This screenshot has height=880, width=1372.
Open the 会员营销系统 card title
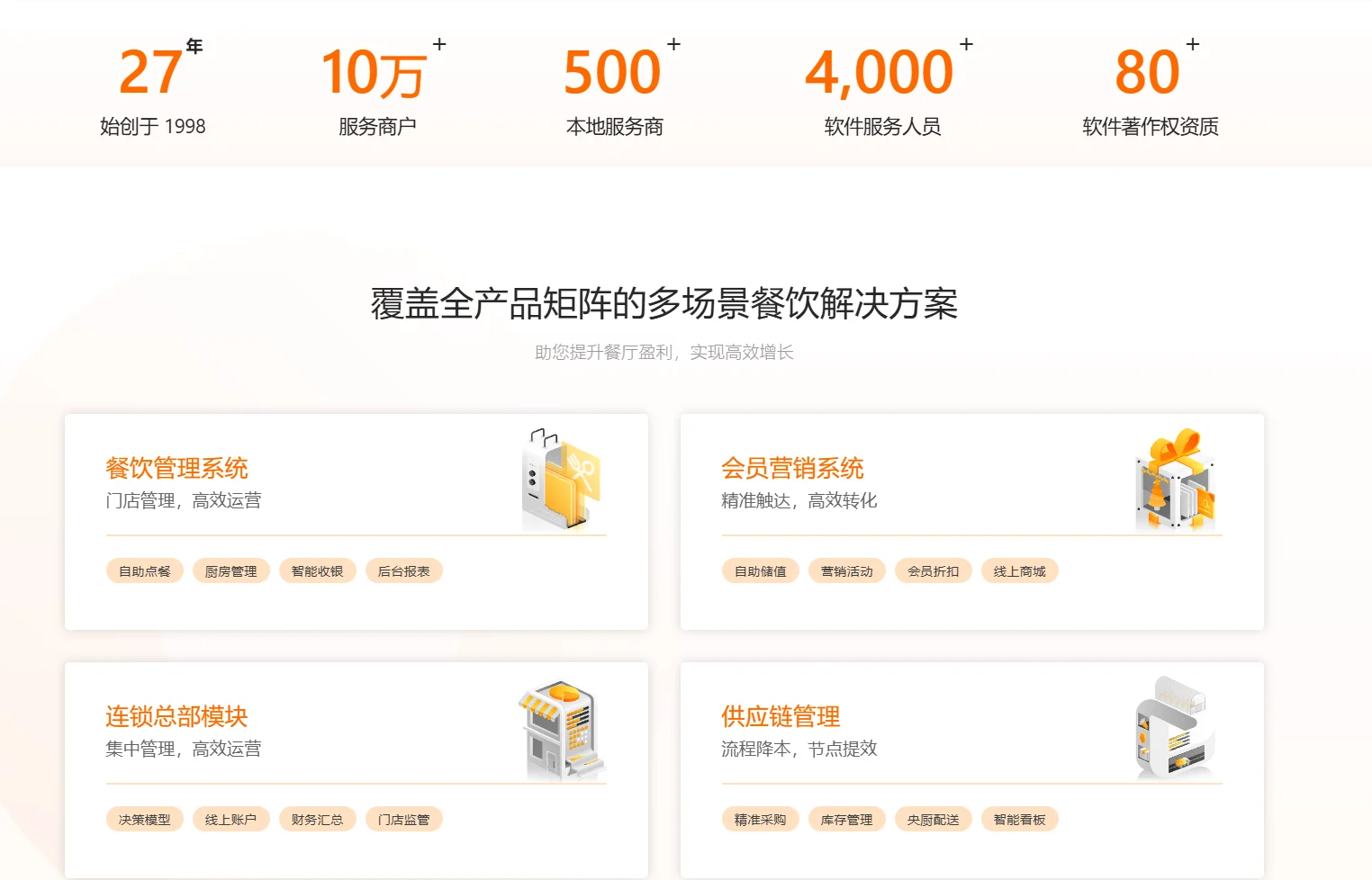pos(792,468)
